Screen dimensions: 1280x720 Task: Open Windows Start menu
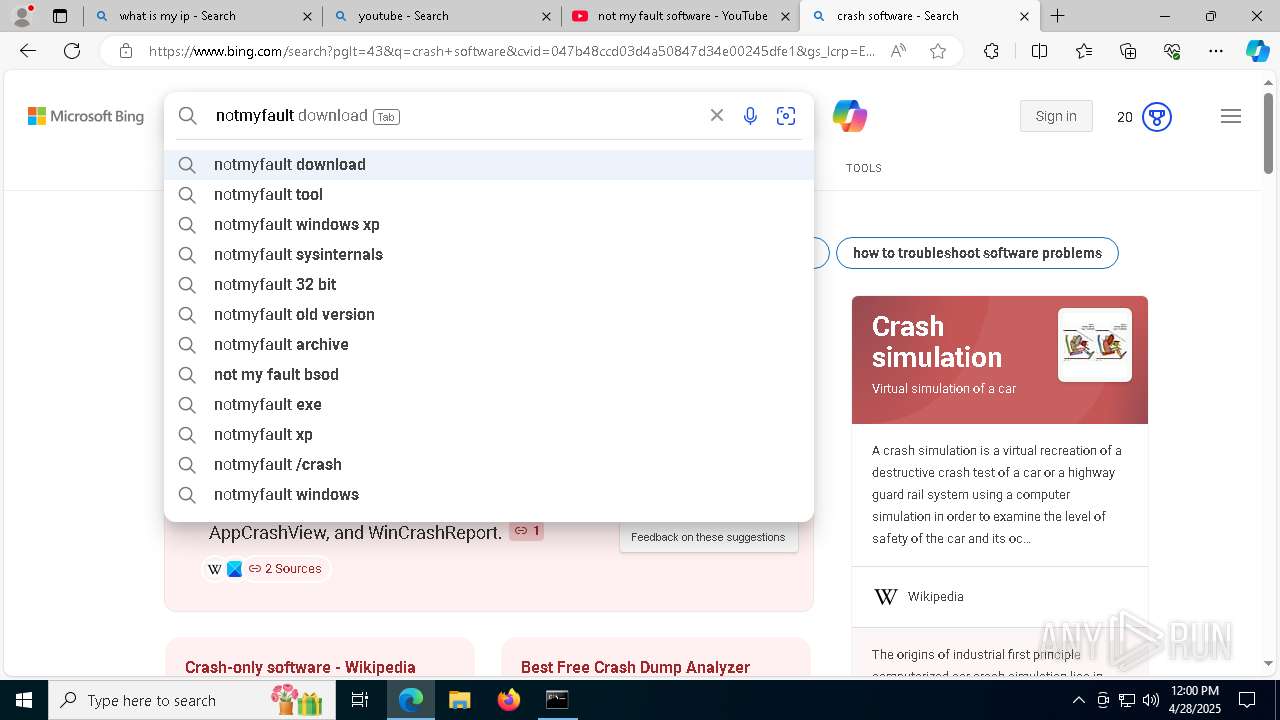pyautogui.click(x=24, y=700)
